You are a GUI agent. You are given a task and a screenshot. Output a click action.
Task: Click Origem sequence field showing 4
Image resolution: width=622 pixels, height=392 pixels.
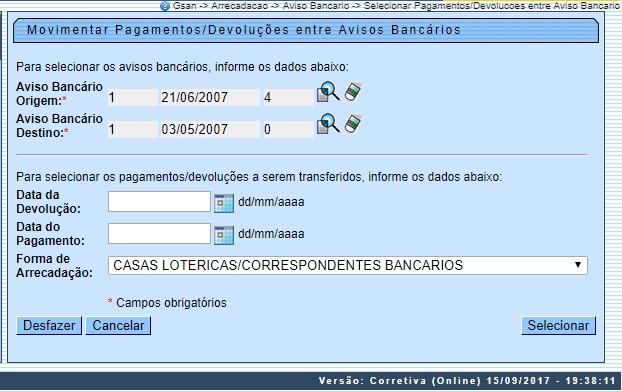tap(288, 97)
